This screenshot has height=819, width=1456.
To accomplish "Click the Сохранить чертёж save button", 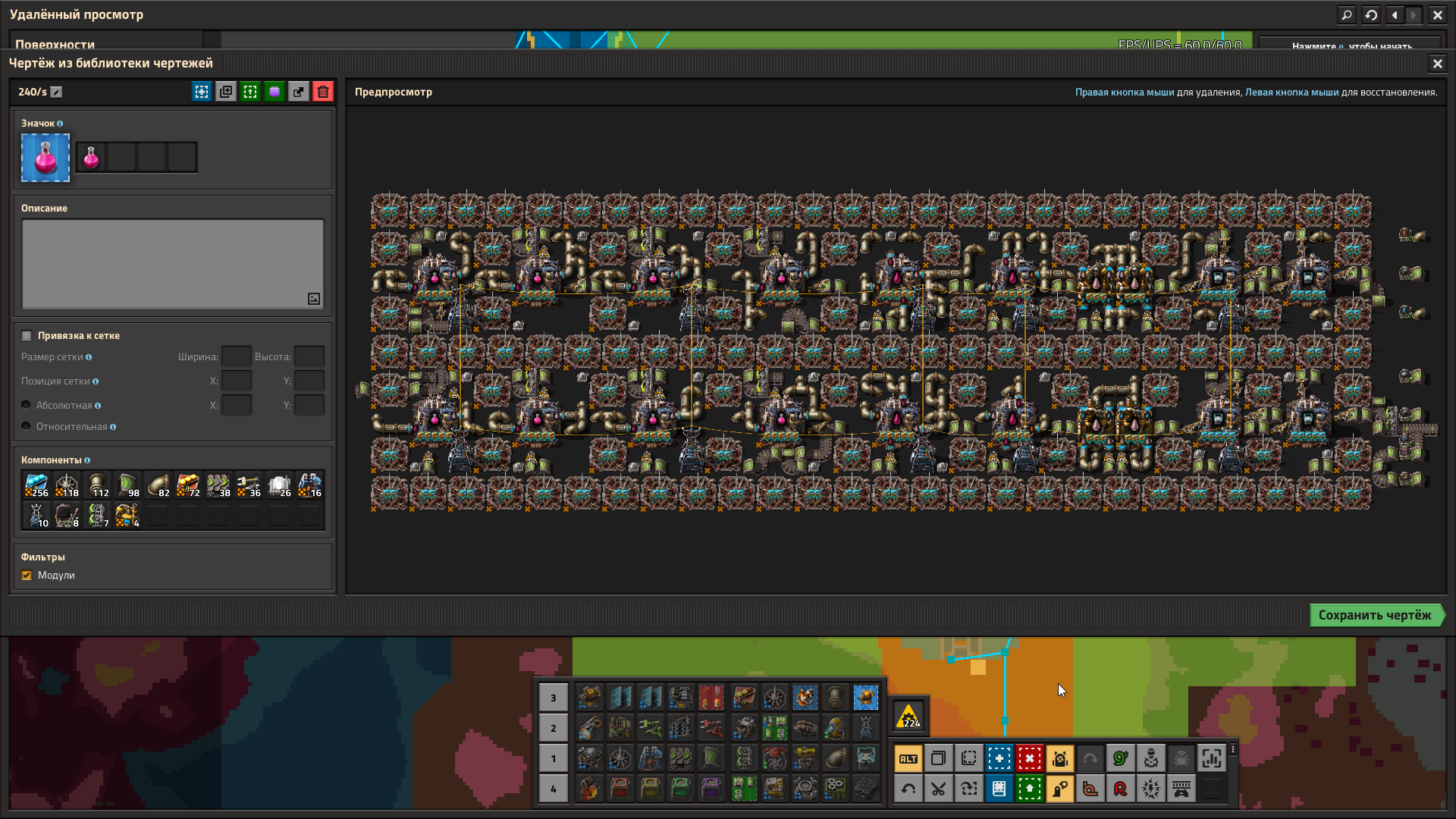I will click(1376, 615).
